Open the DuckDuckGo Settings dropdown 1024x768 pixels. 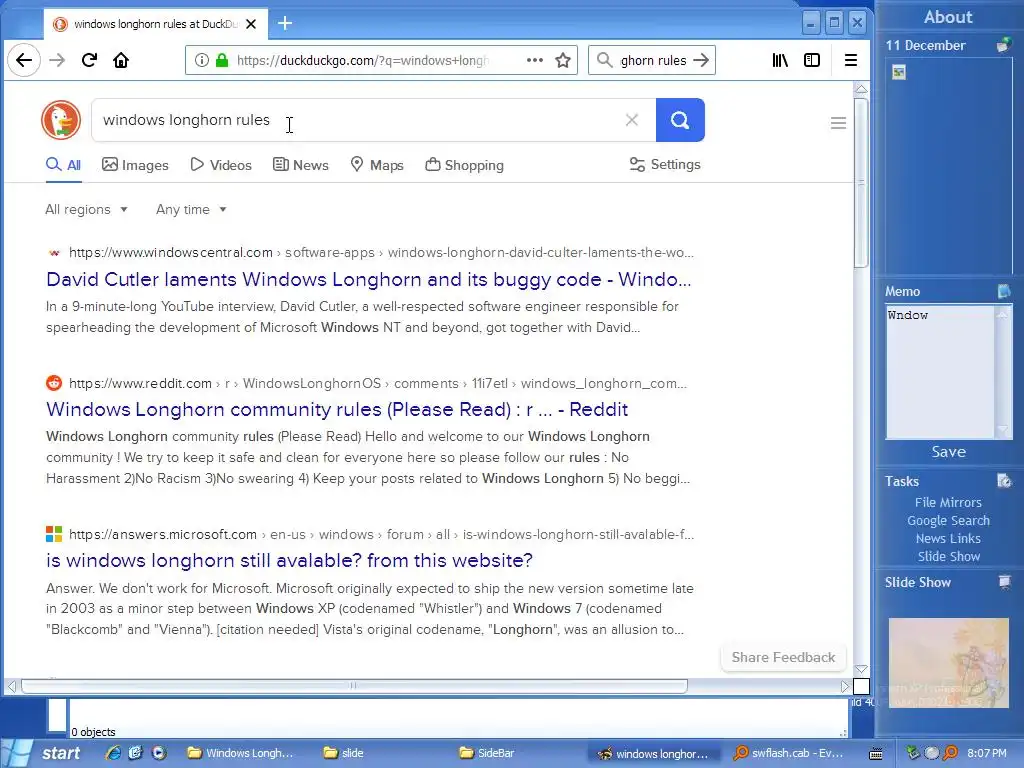click(665, 165)
